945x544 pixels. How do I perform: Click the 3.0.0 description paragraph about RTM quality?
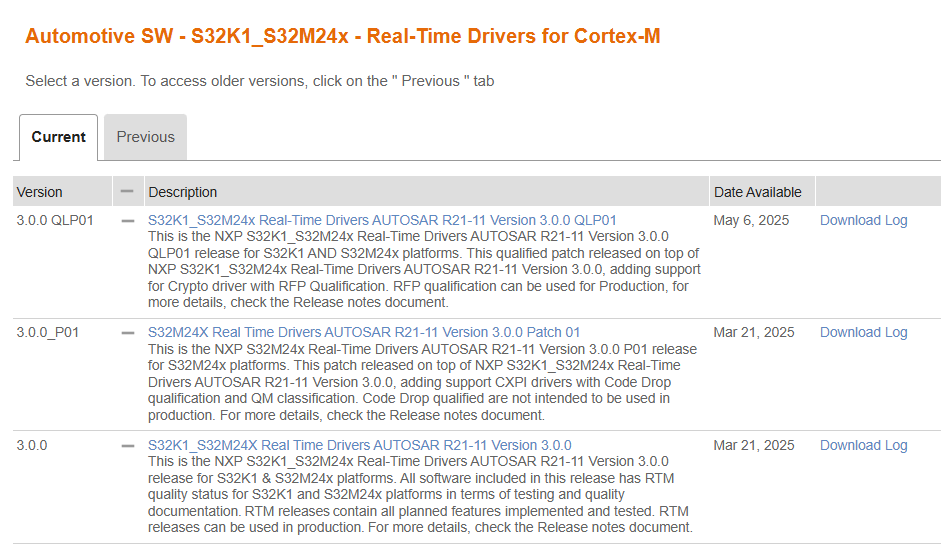[421, 495]
